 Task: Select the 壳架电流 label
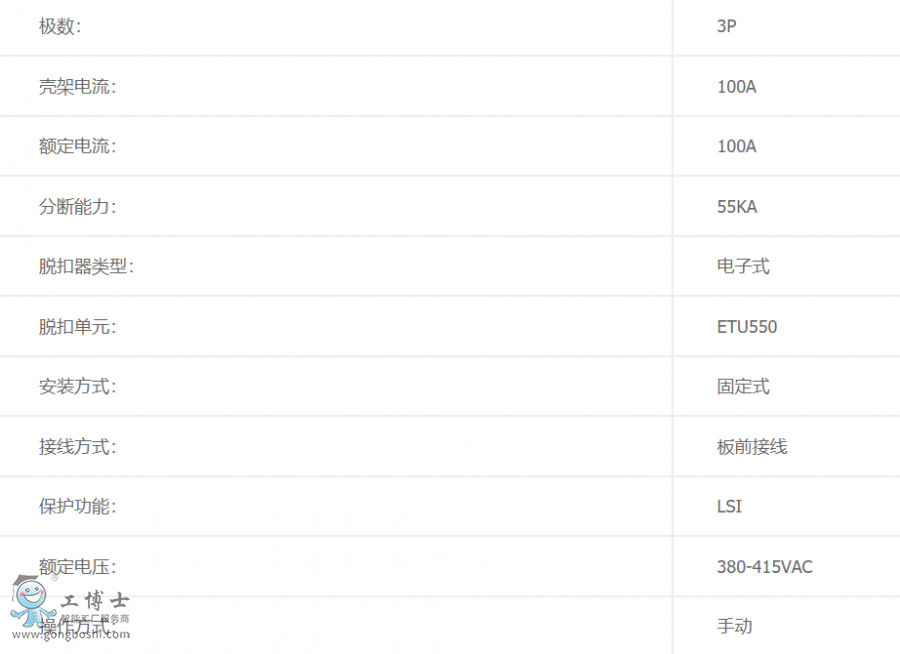[x=78, y=87]
